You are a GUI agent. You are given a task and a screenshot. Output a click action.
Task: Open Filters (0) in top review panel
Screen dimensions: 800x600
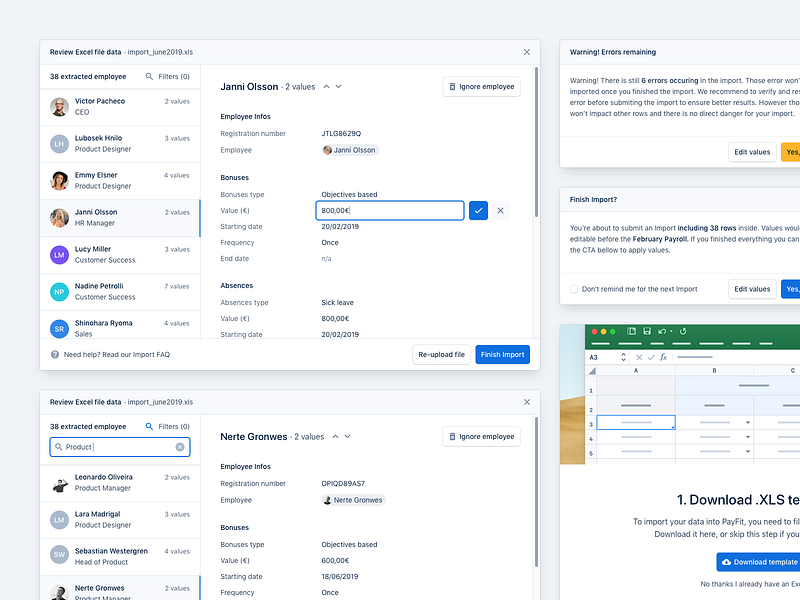pos(174,77)
